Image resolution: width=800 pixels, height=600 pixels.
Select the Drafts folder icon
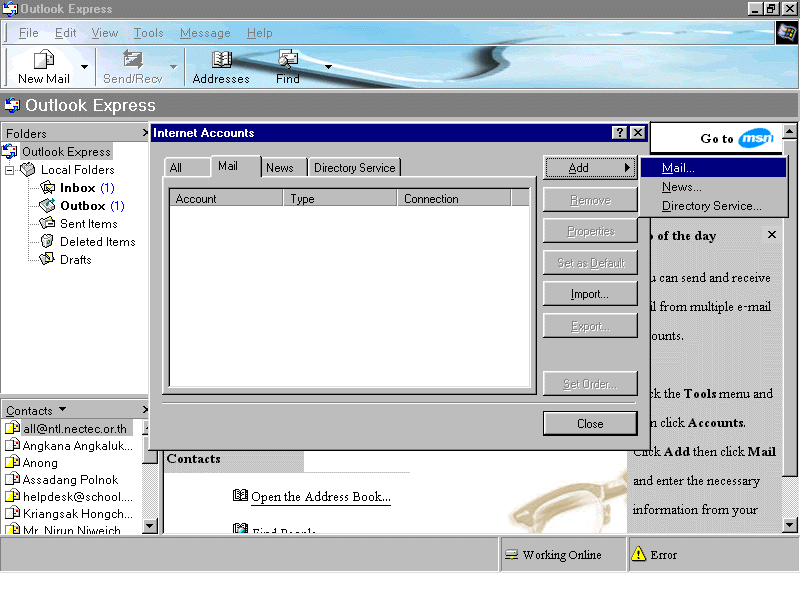47,259
